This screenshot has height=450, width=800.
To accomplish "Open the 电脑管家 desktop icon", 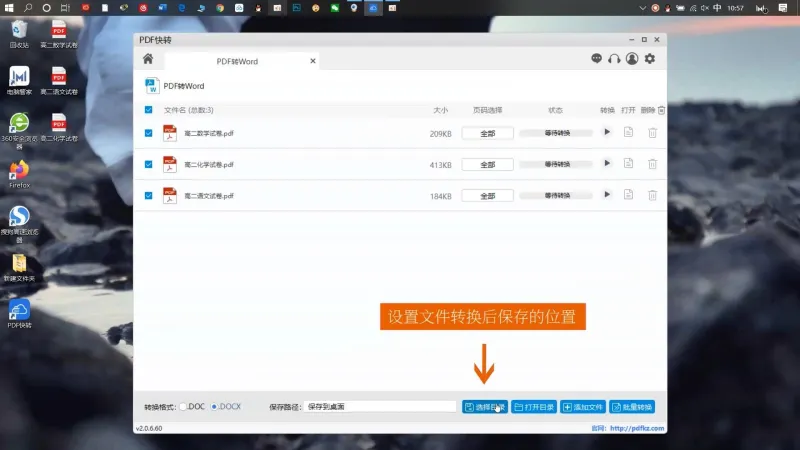I will click(x=19, y=81).
